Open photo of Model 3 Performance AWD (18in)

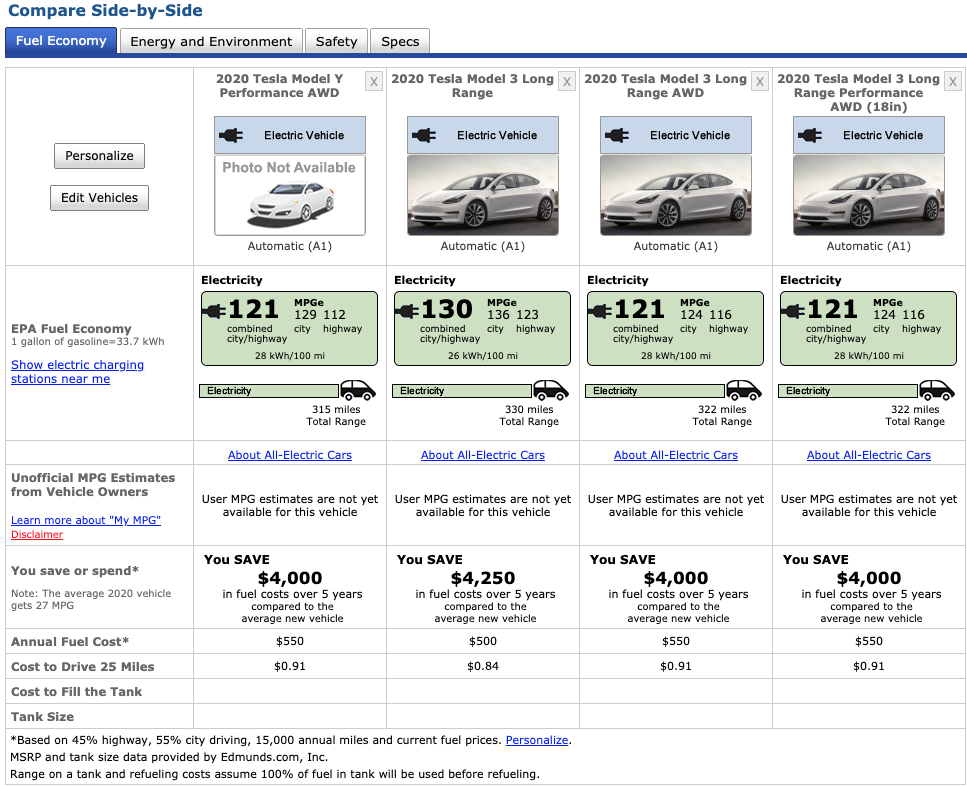869,195
